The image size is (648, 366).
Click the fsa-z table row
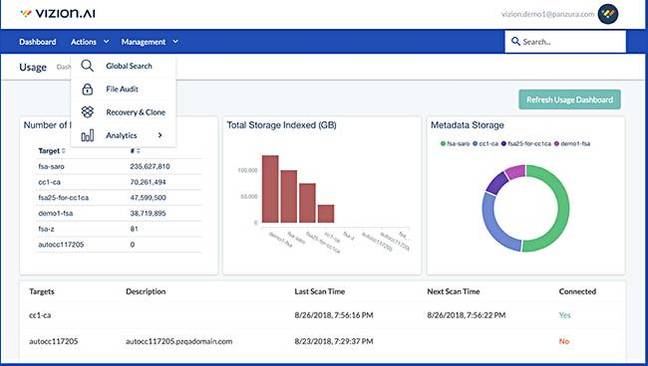click(x=119, y=229)
